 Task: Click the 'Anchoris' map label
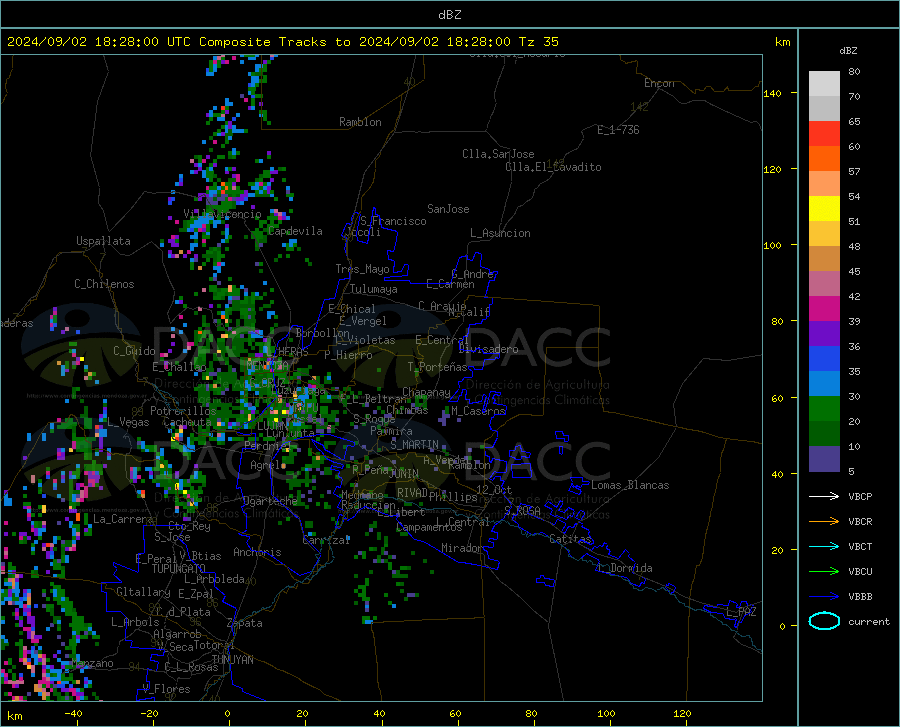point(257,553)
